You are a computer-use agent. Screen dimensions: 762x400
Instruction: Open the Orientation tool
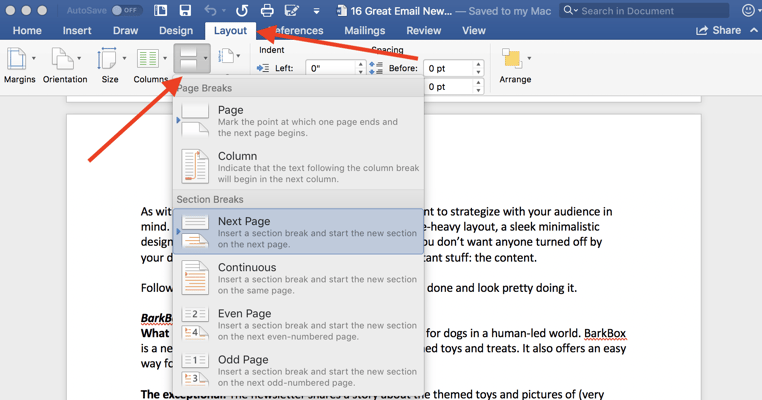(65, 66)
